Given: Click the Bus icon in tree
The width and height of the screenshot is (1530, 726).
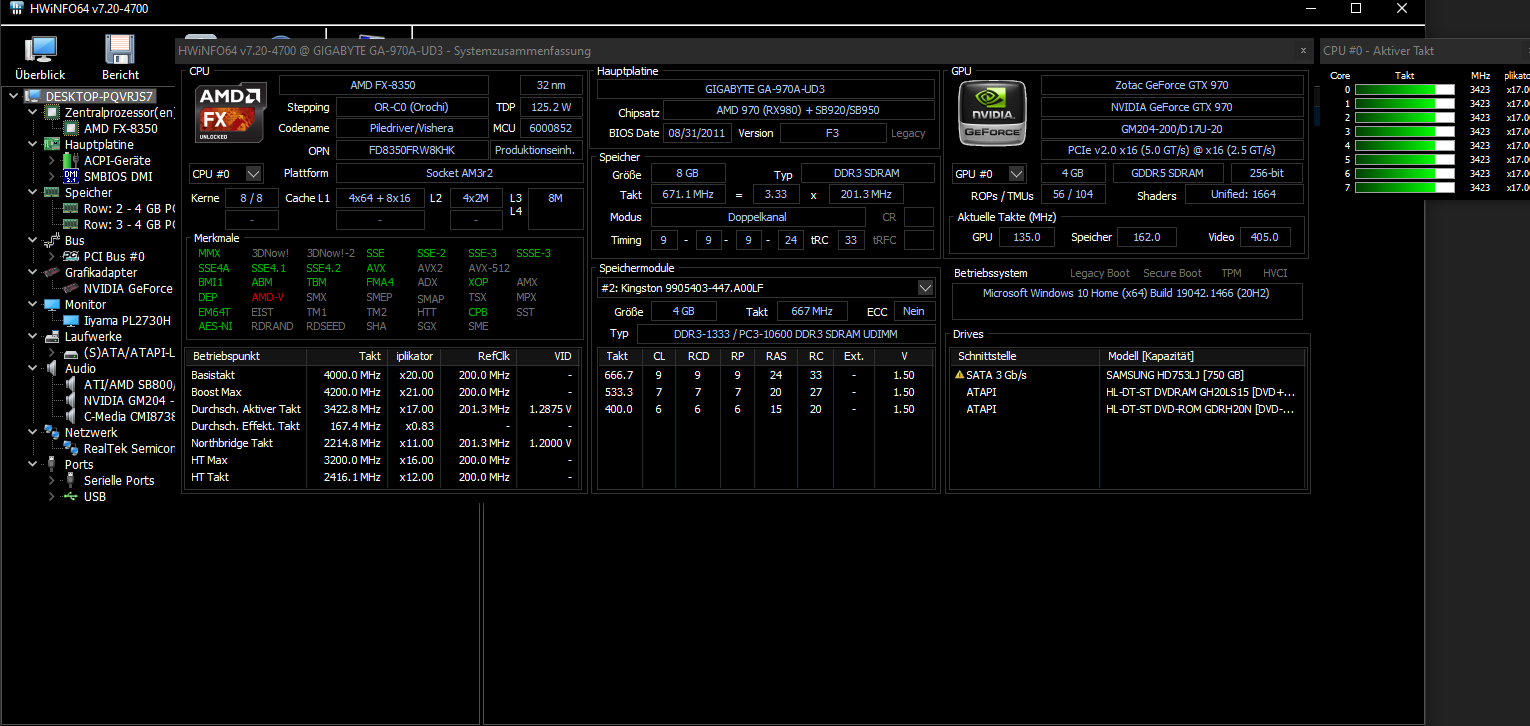Looking at the screenshot, I should coord(54,240).
